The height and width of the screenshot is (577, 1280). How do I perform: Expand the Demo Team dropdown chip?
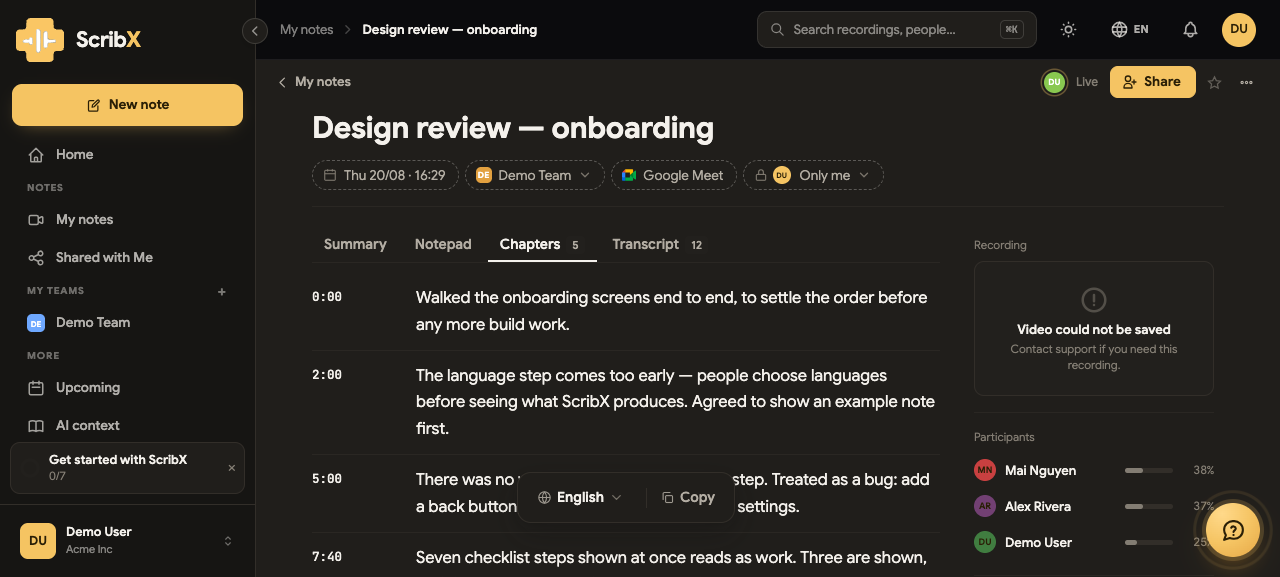point(535,175)
